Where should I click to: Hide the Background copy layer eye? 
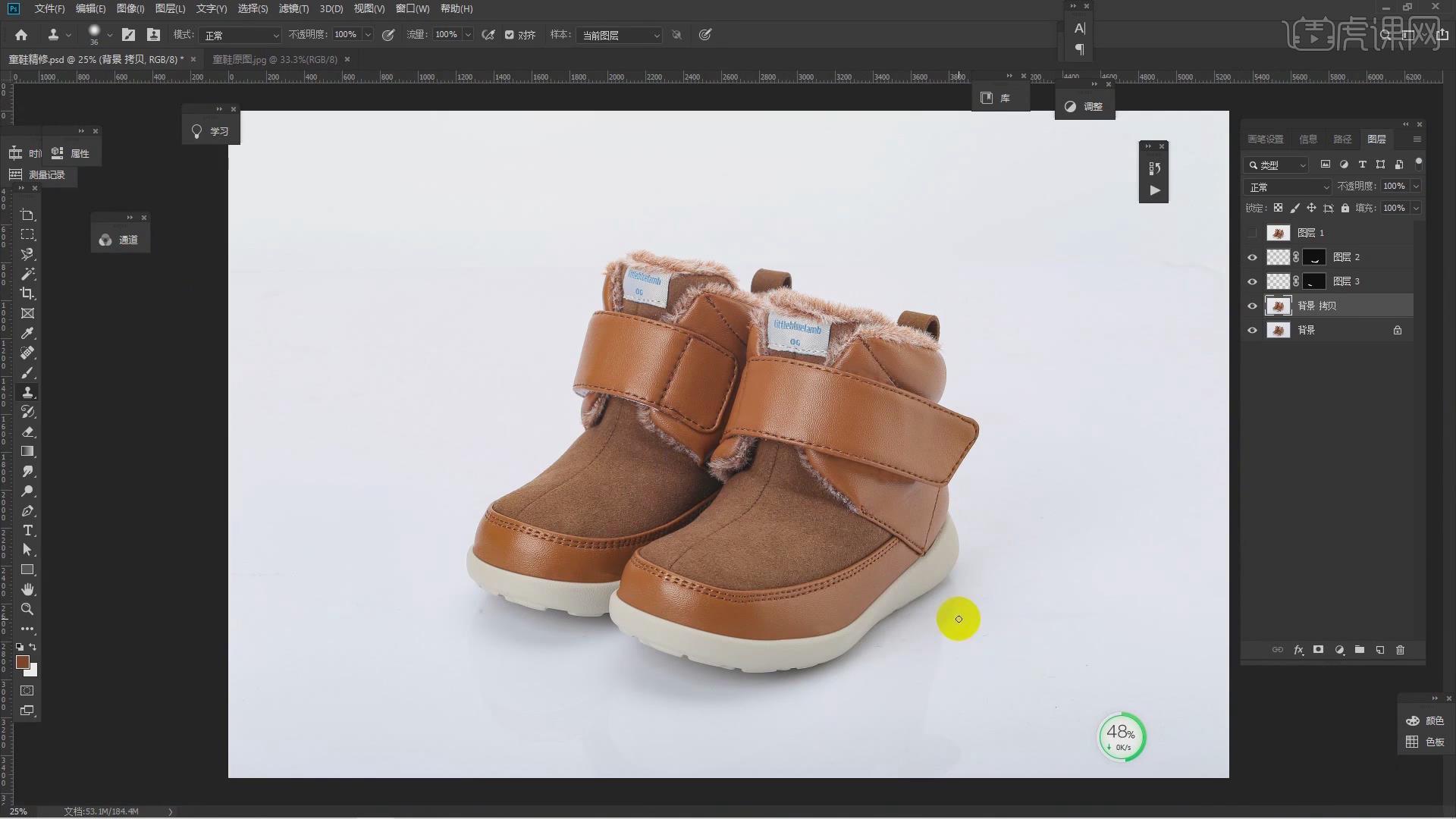[1252, 306]
